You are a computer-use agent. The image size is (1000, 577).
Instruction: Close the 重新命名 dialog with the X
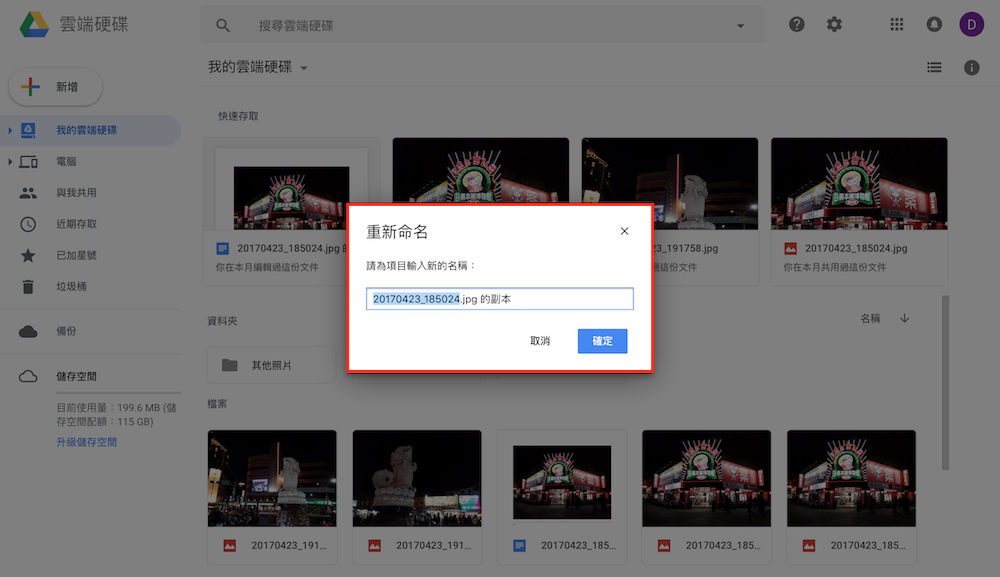(x=624, y=230)
